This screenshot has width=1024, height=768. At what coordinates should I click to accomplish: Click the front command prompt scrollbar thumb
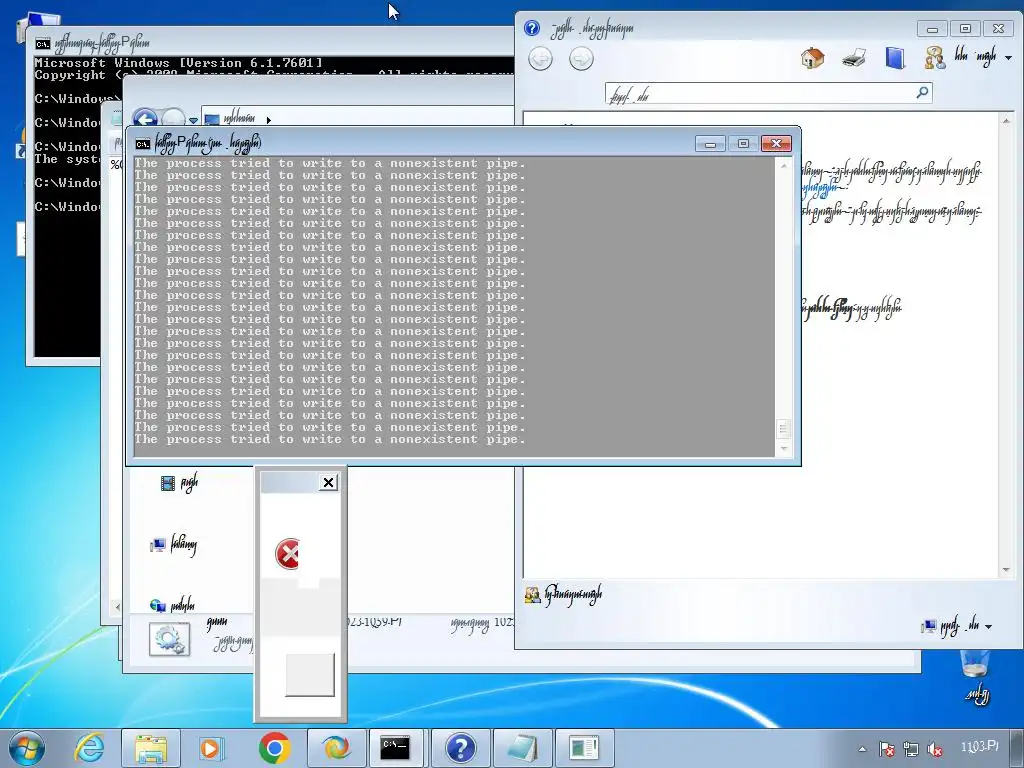point(784,429)
